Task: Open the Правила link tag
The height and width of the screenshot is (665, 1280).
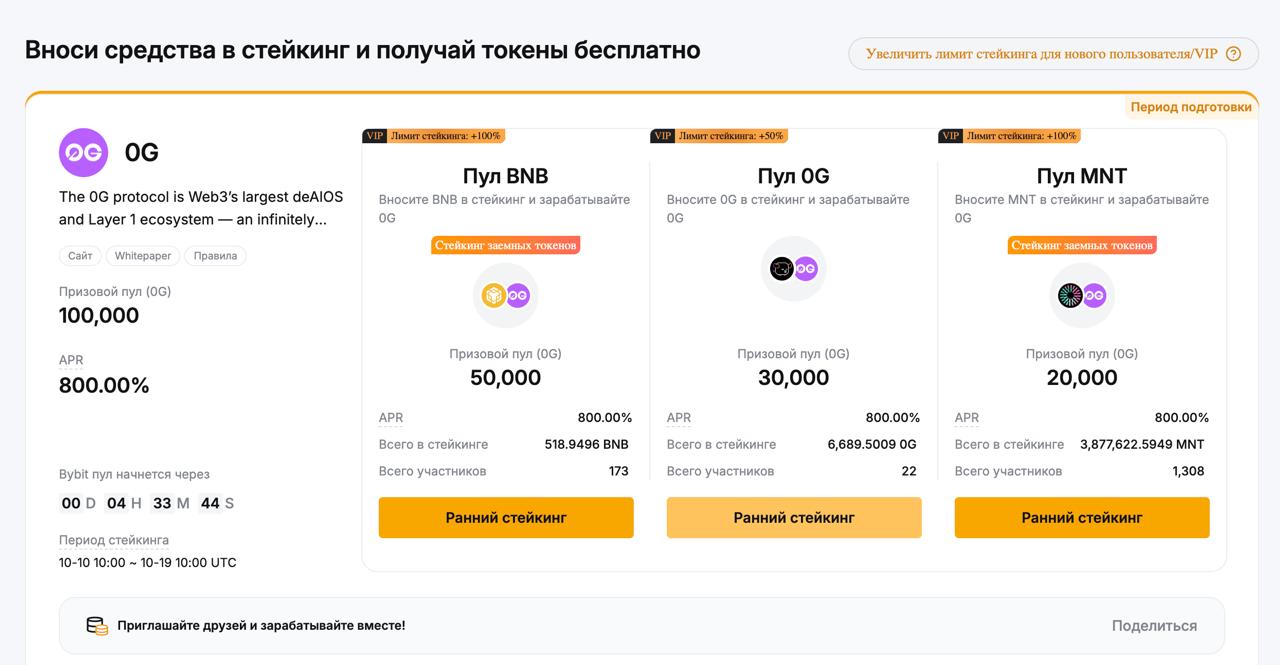Action: (216, 256)
